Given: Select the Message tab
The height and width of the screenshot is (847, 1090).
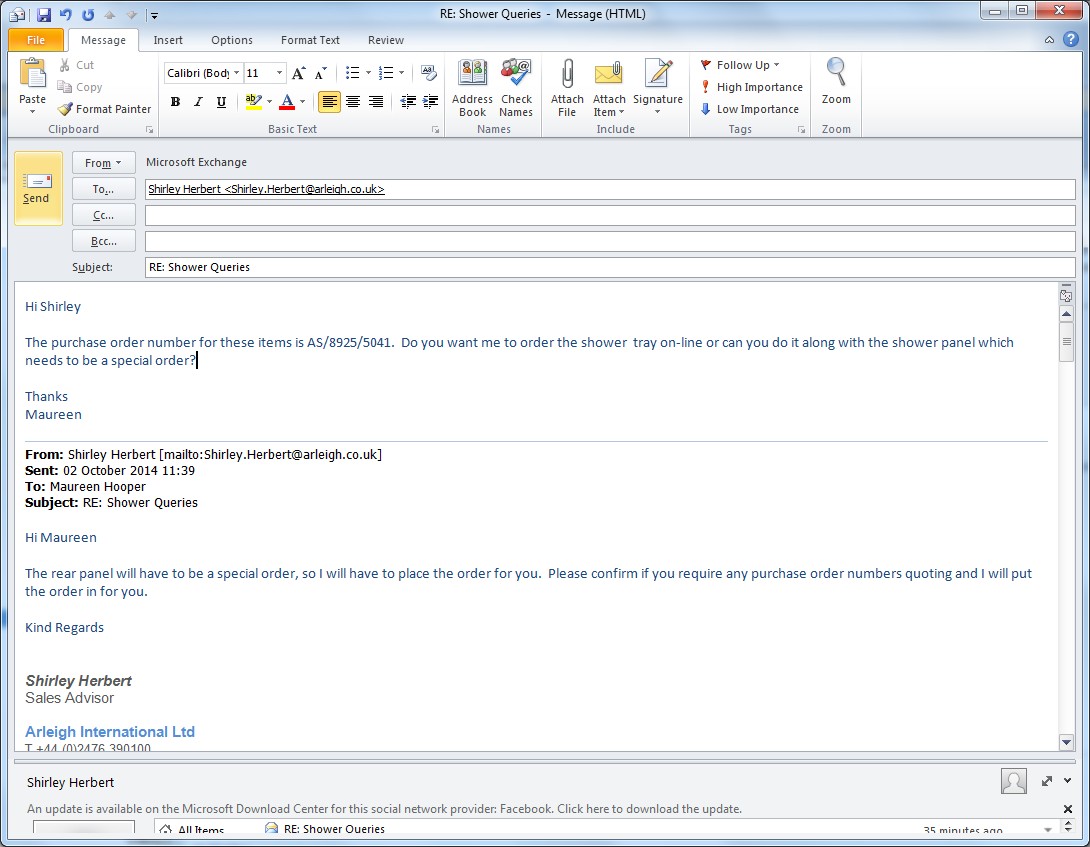Looking at the screenshot, I should pyautogui.click(x=103, y=40).
